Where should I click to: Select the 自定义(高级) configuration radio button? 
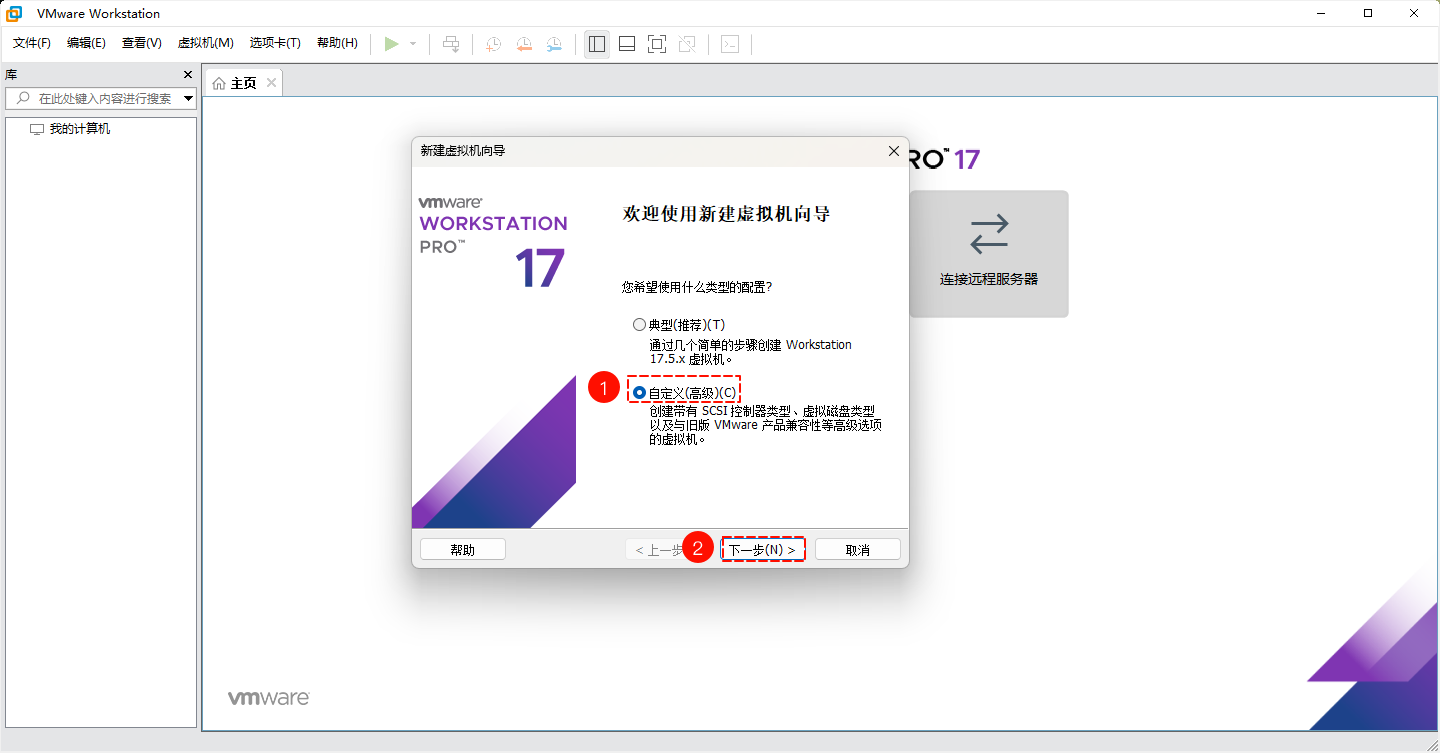pyautogui.click(x=639, y=392)
